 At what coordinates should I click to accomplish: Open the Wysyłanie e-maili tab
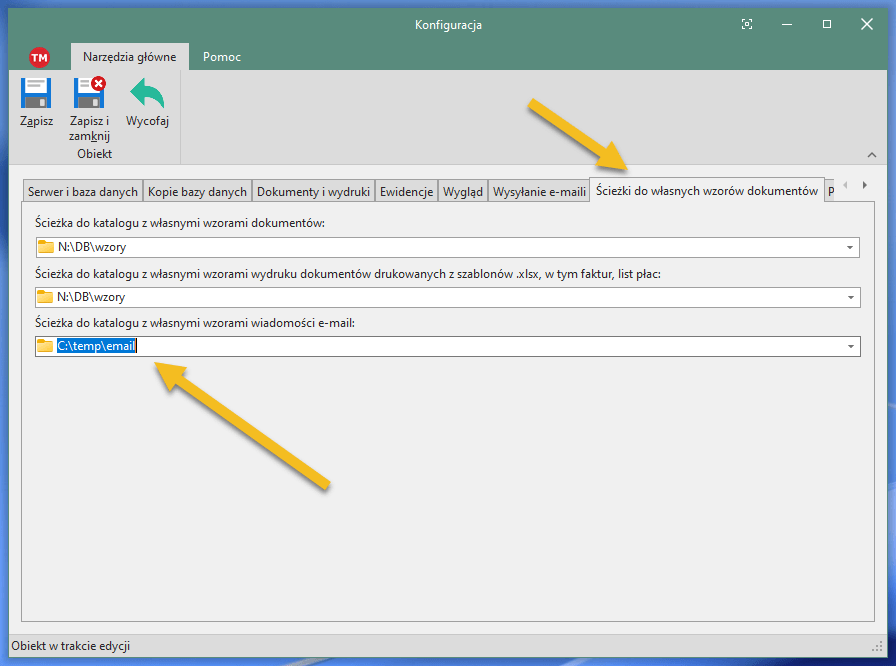tap(539, 192)
